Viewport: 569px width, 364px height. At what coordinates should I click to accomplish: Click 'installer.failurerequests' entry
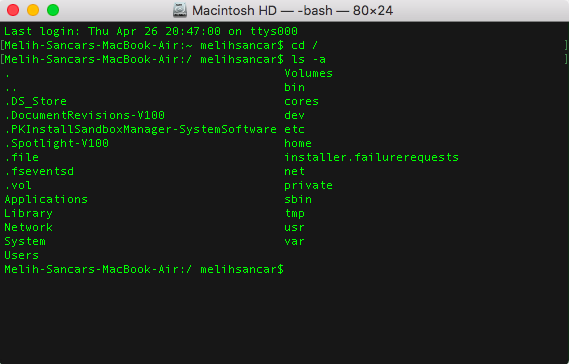click(372, 157)
